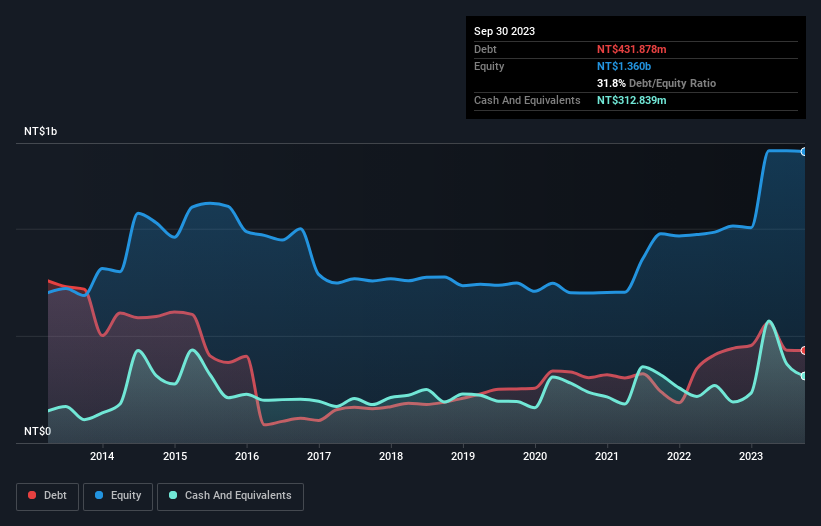The width and height of the screenshot is (821, 526).
Task: Click the Equity endpoint marker at Sep 2023
Action: pyautogui.click(x=804, y=152)
